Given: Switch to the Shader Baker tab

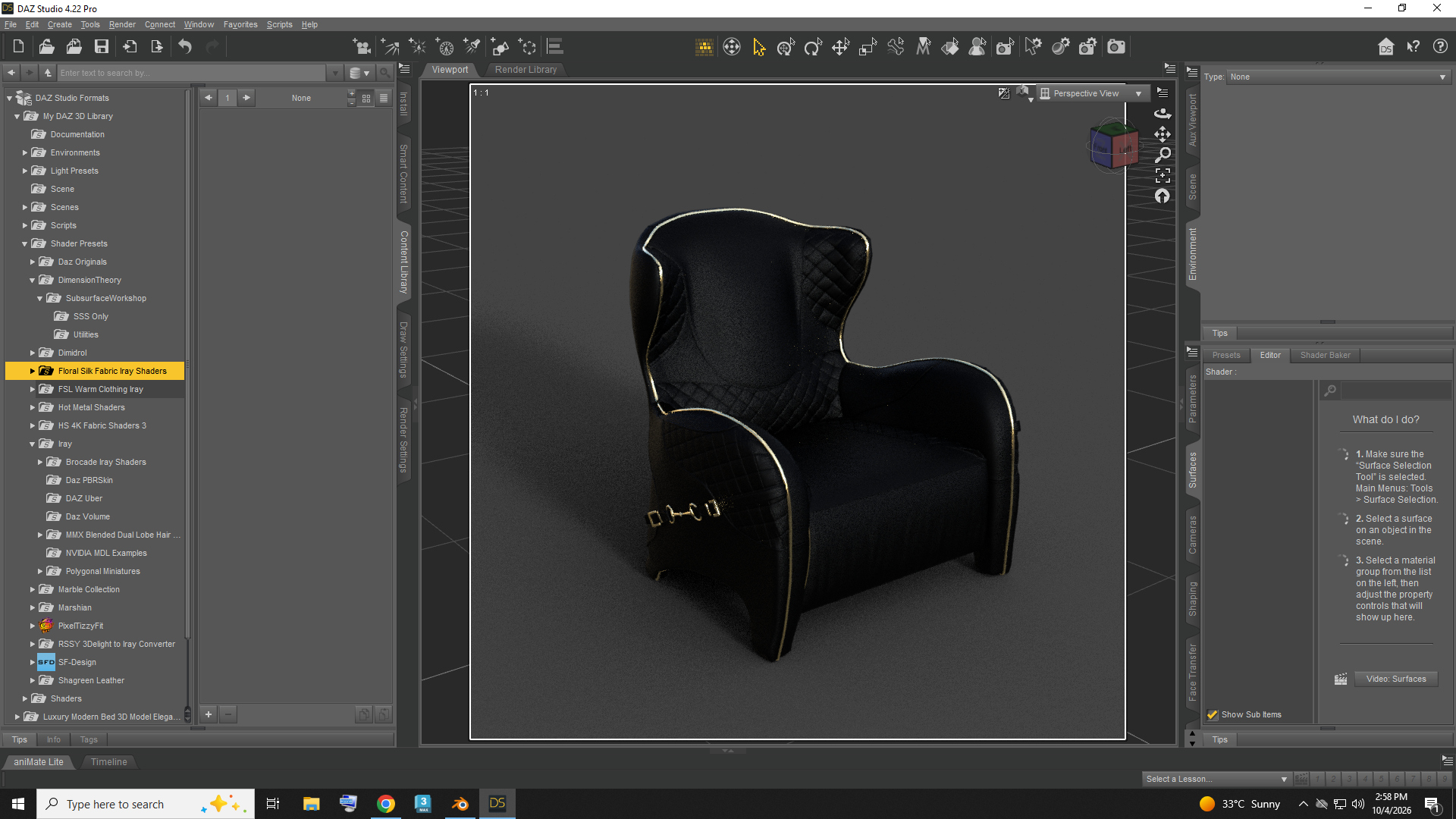Looking at the screenshot, I should point(1325,355).
